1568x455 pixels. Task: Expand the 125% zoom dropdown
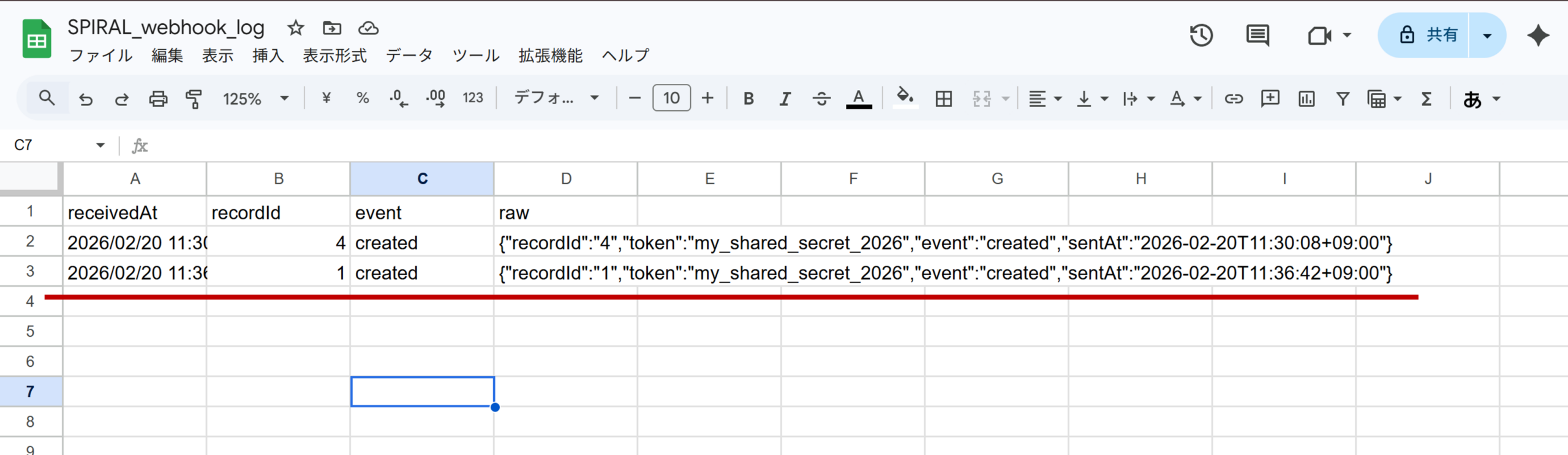click(255, 99)
